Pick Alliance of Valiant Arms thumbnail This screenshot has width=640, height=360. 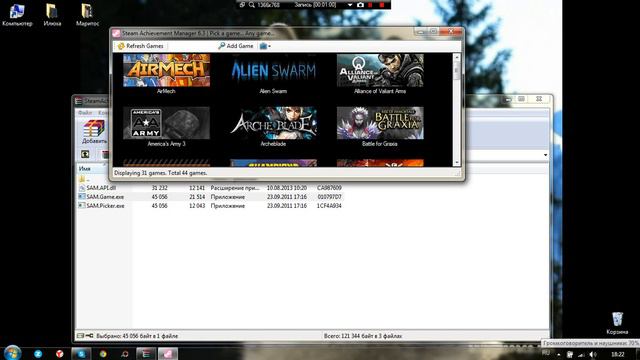tap(380, 70)
